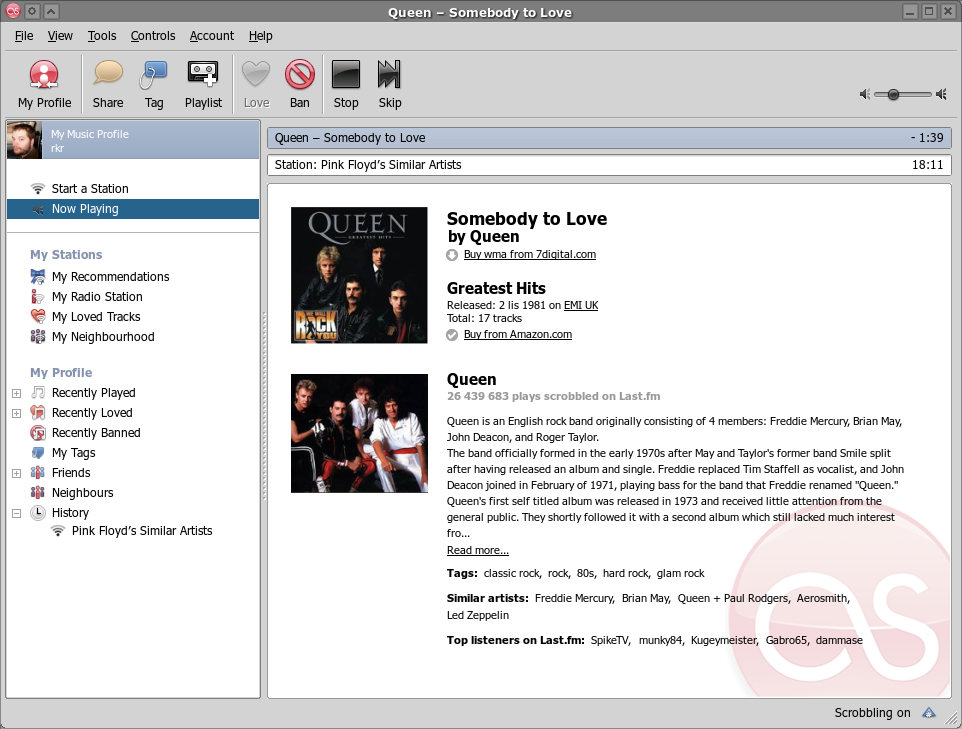This screenshot has width=962, height=729.
Task: Click the EMI UK label link
Action: pyautogui.click(x=581, y=305)
